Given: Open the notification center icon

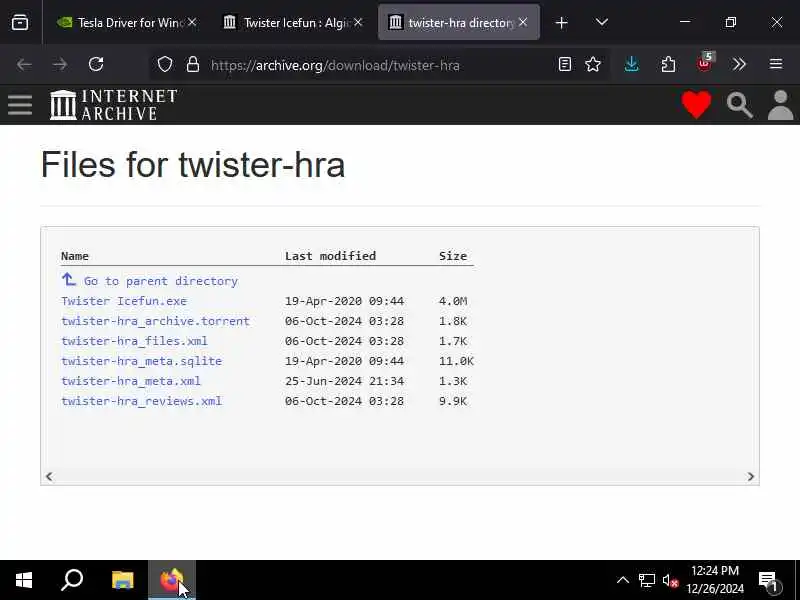Looking at the screenshot, I should (768, 581).
